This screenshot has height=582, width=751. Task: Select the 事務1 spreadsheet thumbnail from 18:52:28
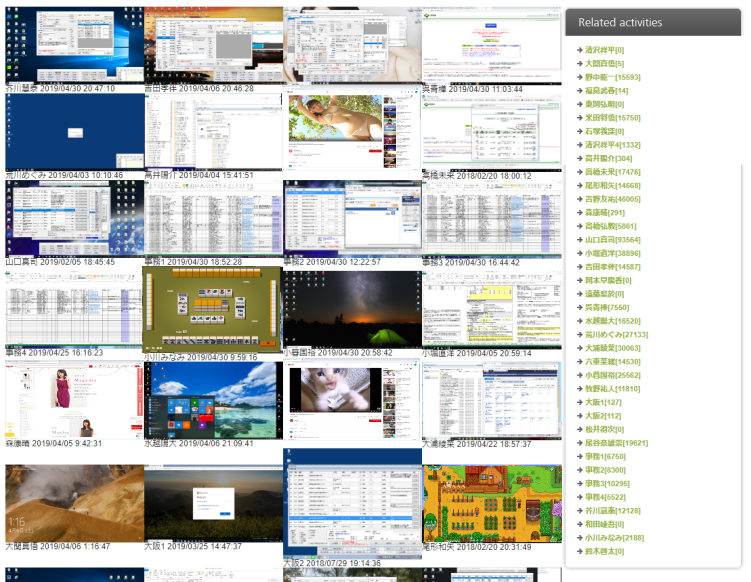[x=213, y=218]
